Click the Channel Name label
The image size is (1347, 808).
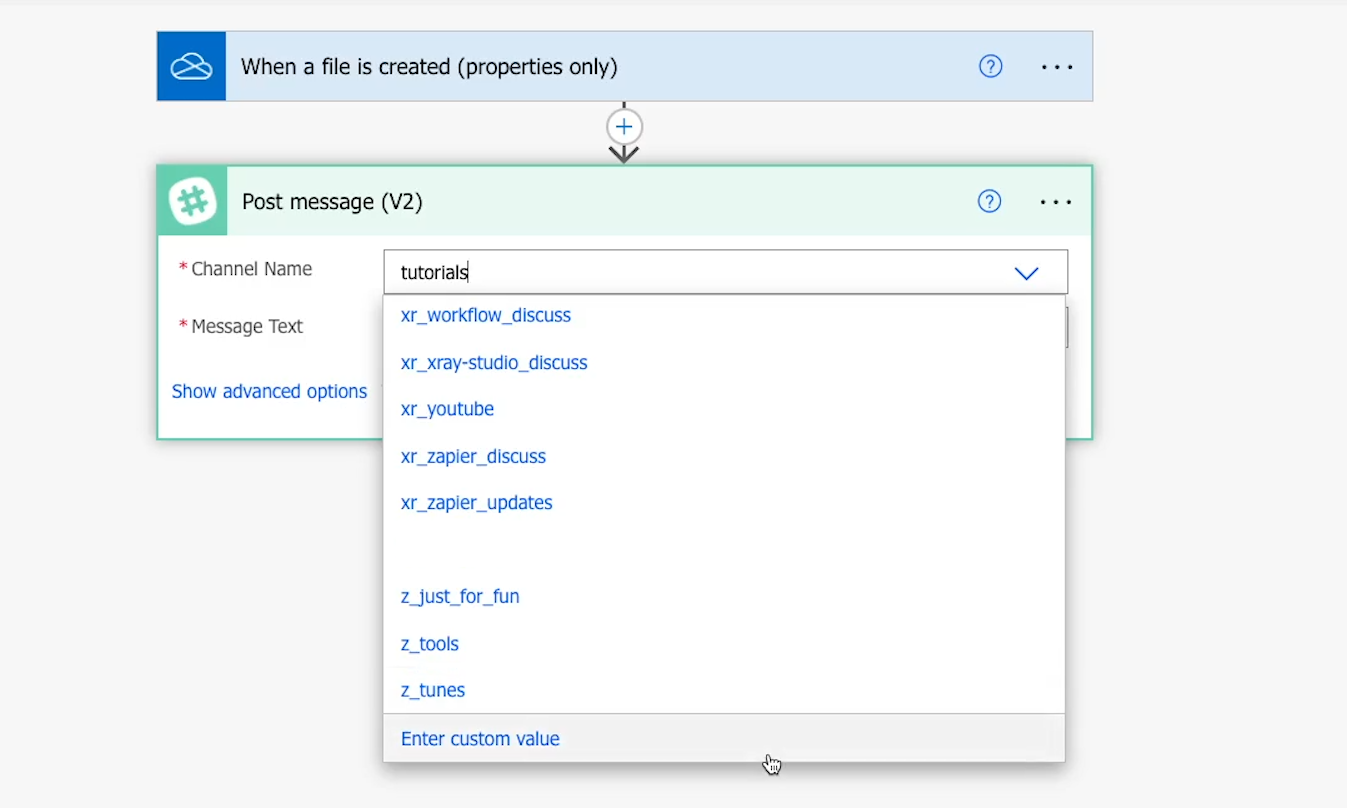[x=251, y=269]
